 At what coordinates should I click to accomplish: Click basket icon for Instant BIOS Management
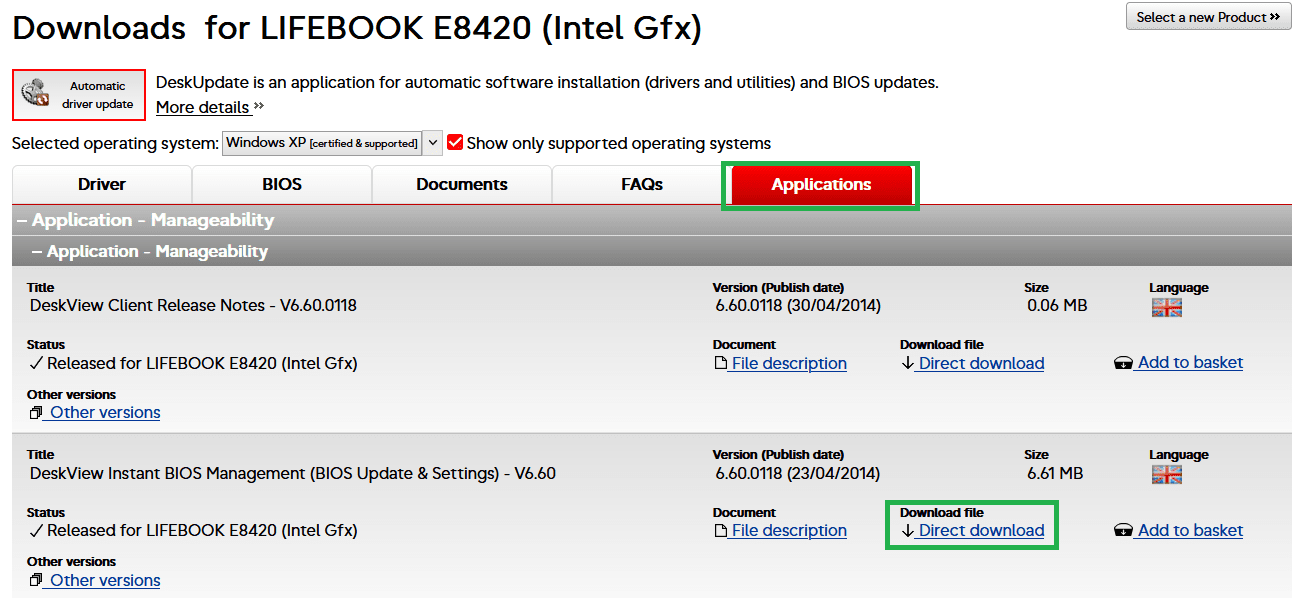[1122, 531]
